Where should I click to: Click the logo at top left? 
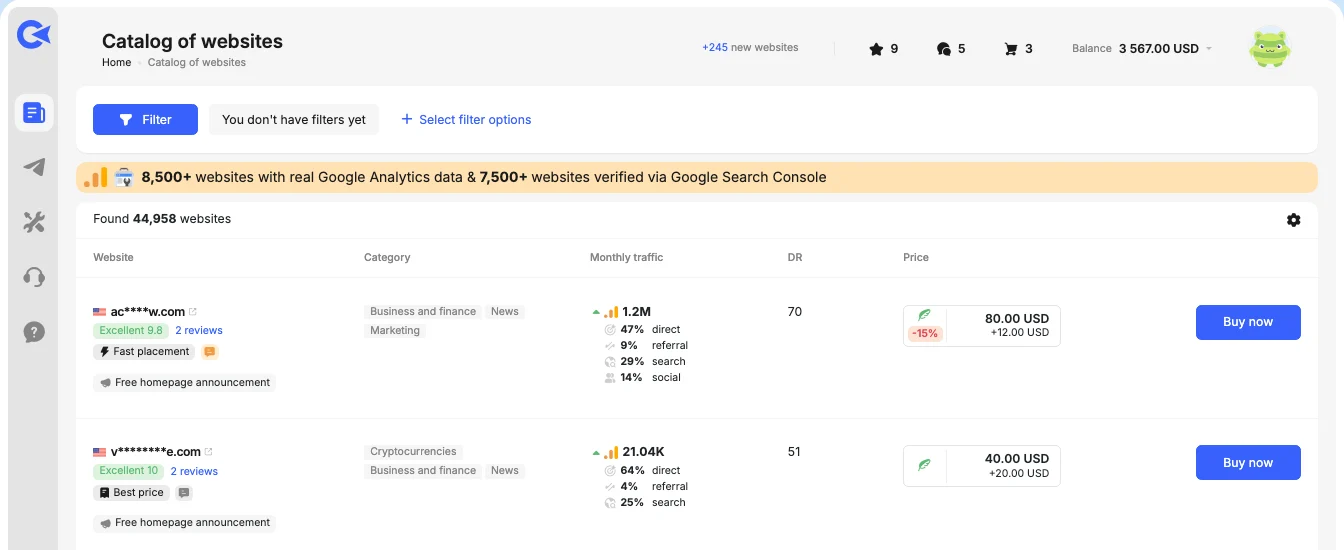(x=33, y=35)
